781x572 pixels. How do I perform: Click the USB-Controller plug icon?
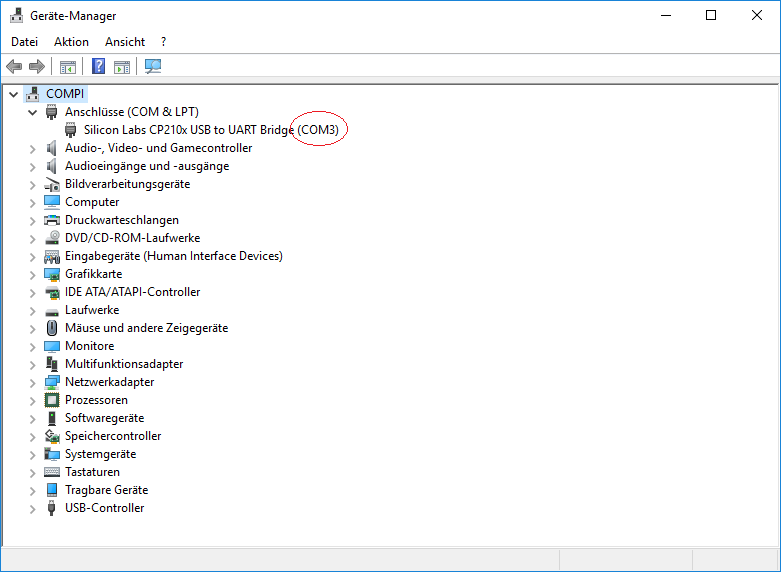click(51, 508)
